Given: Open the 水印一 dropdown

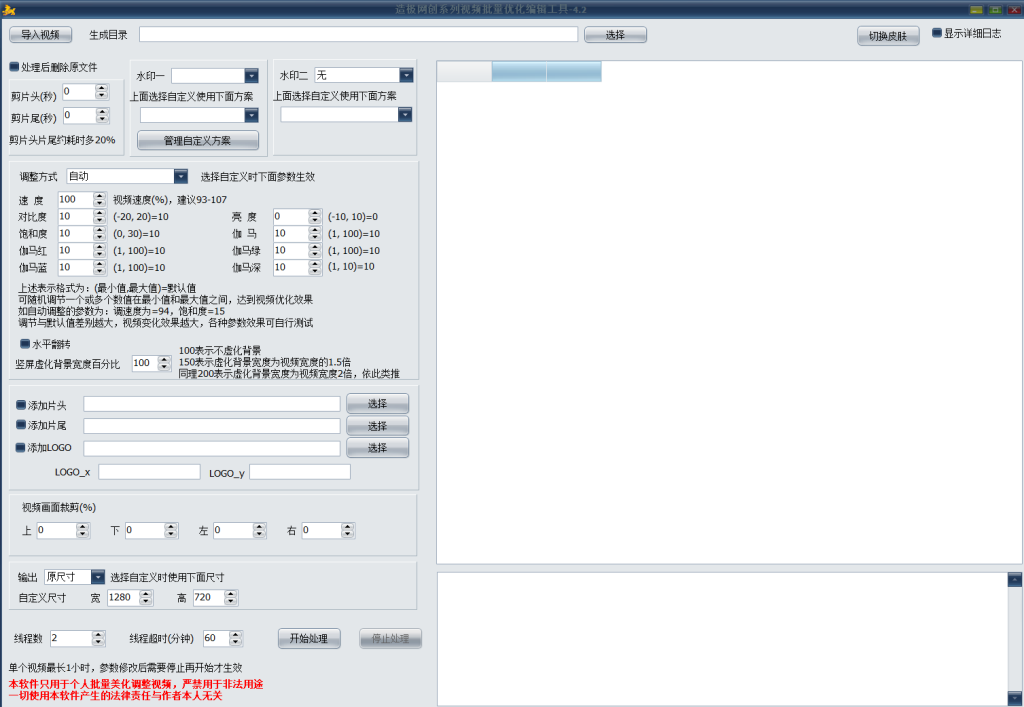Looking at the screenshot, I should [252, 76].
